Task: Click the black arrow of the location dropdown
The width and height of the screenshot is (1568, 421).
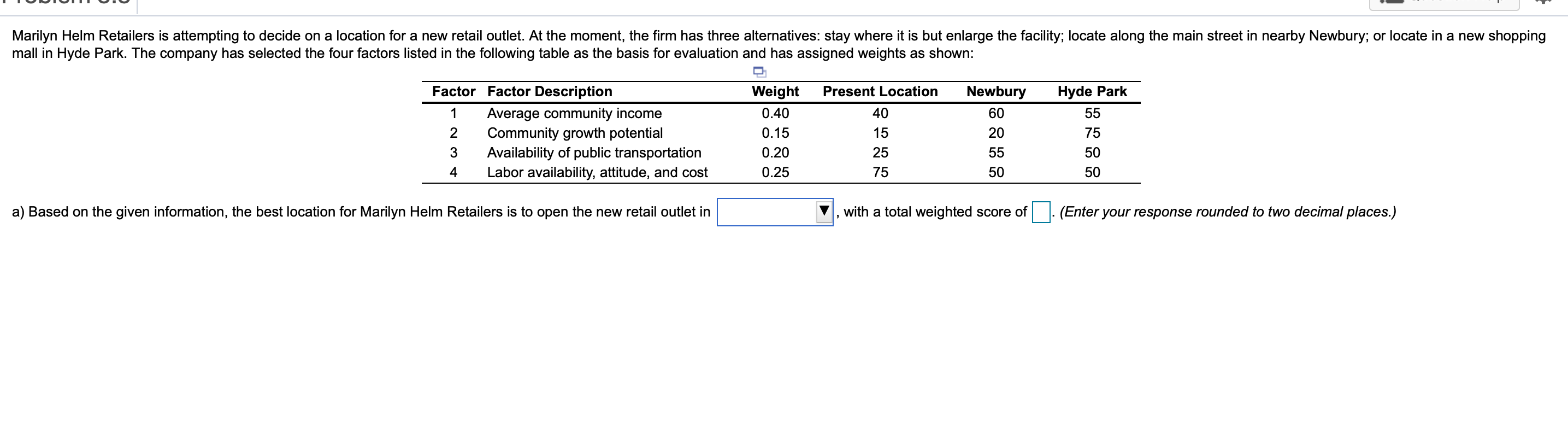Action: tap(824, 212)
